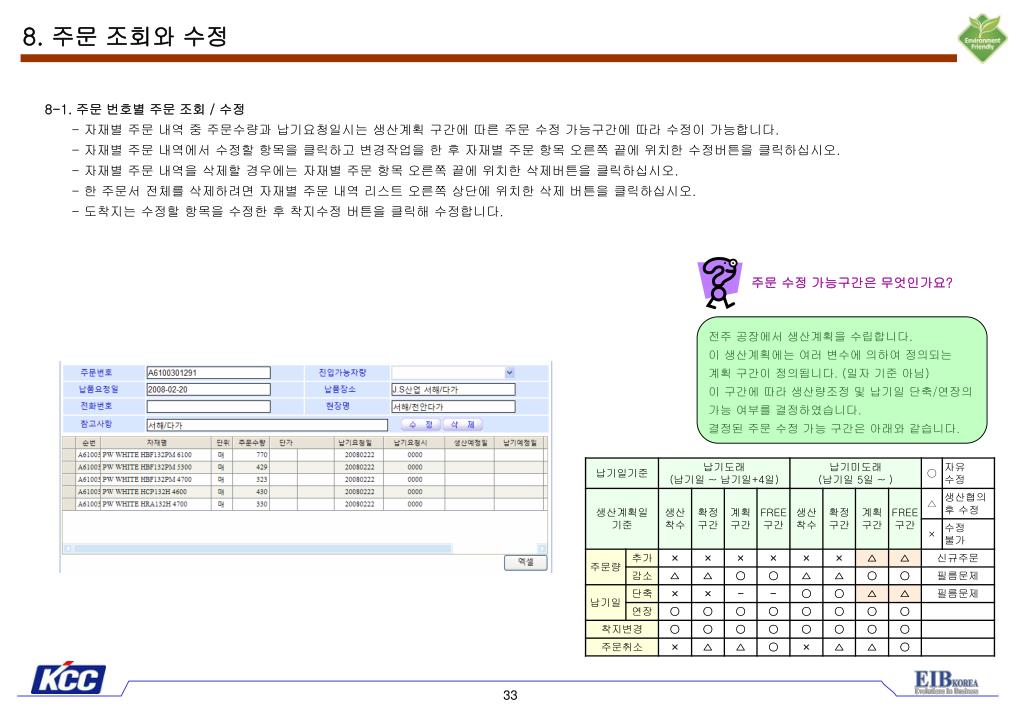The width and height of the screenshot is (1023, 708).
Task: Click the 생산계획일 기준 header cell
Action: pos(622,518)
